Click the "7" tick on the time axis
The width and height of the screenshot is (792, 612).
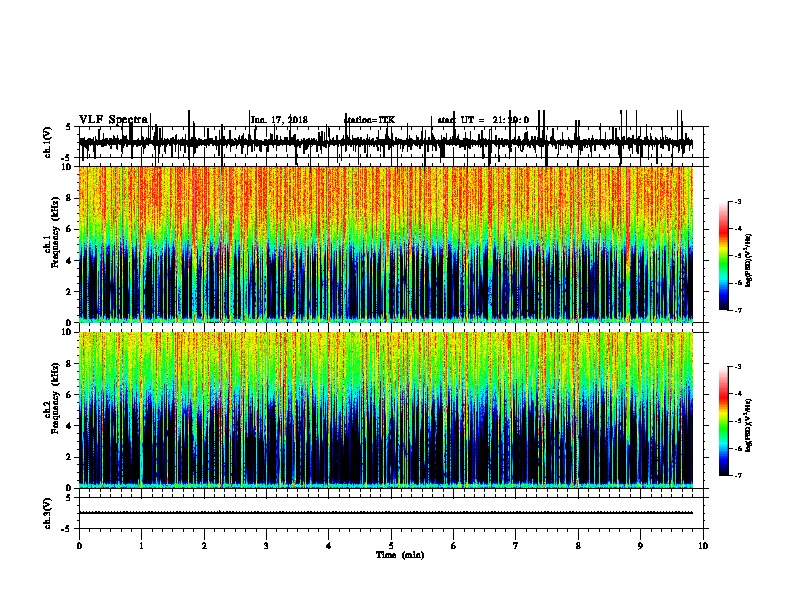pos(516,546)
